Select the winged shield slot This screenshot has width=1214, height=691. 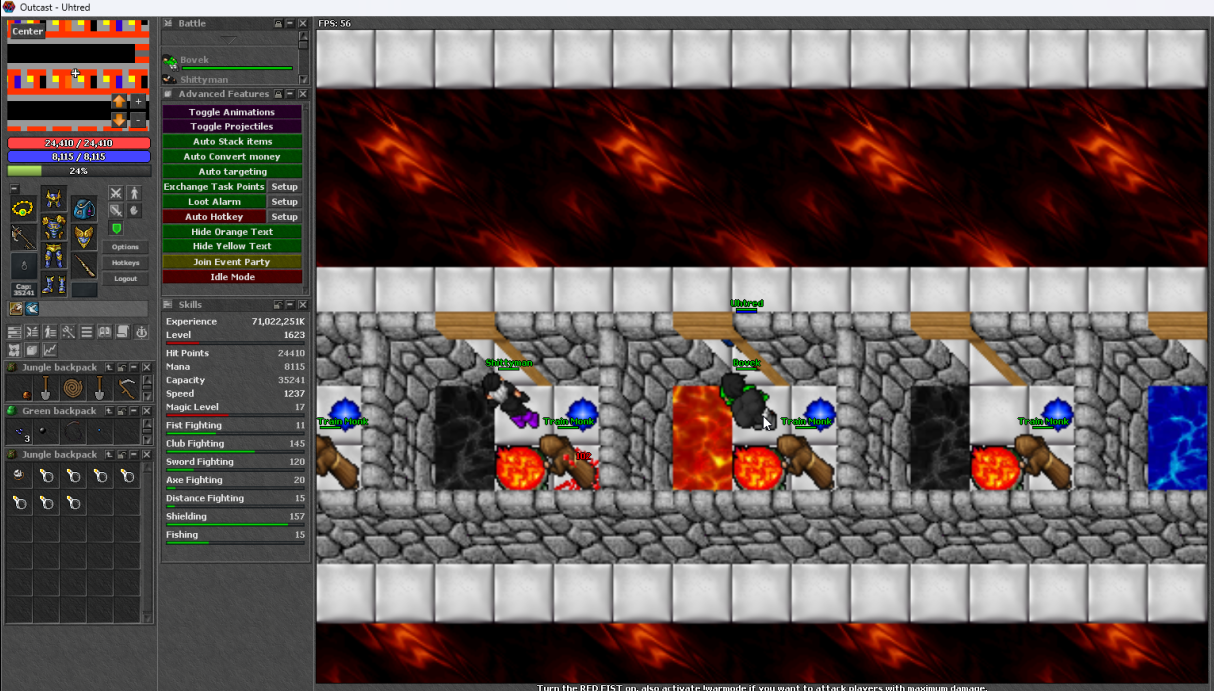pos(84,238)
